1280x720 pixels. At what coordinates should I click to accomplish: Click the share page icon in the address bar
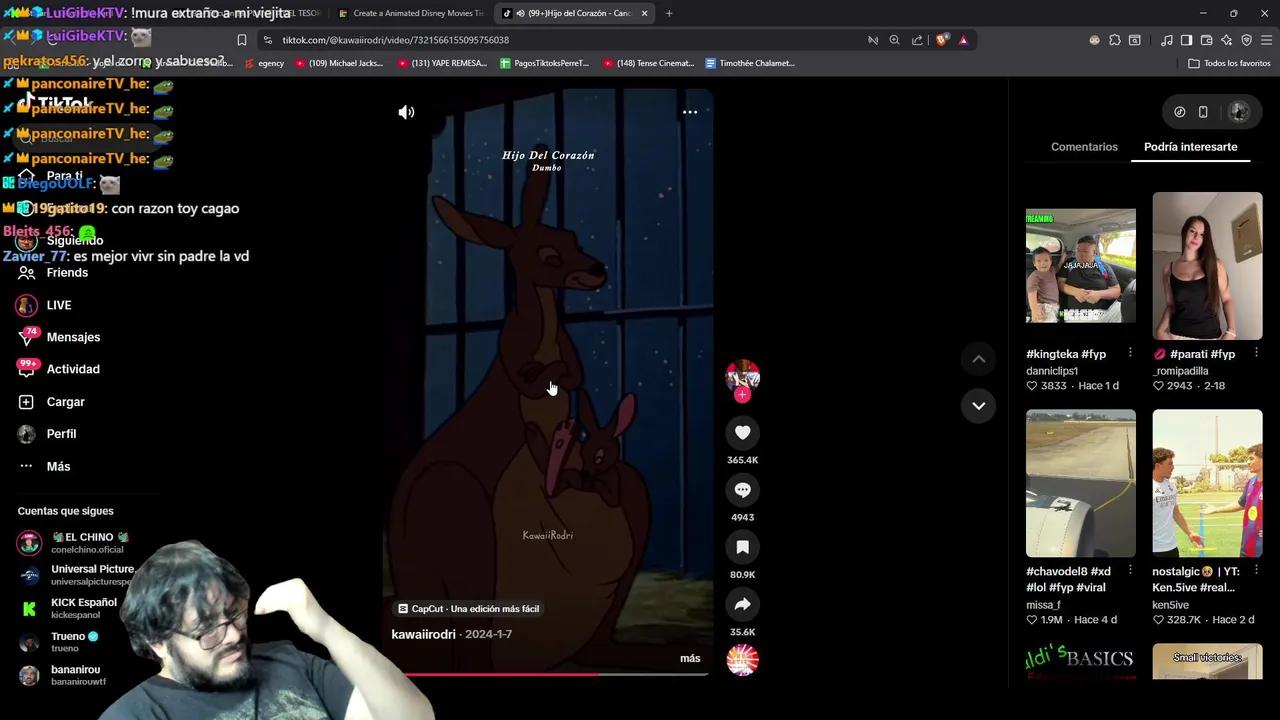click(917, 40)
